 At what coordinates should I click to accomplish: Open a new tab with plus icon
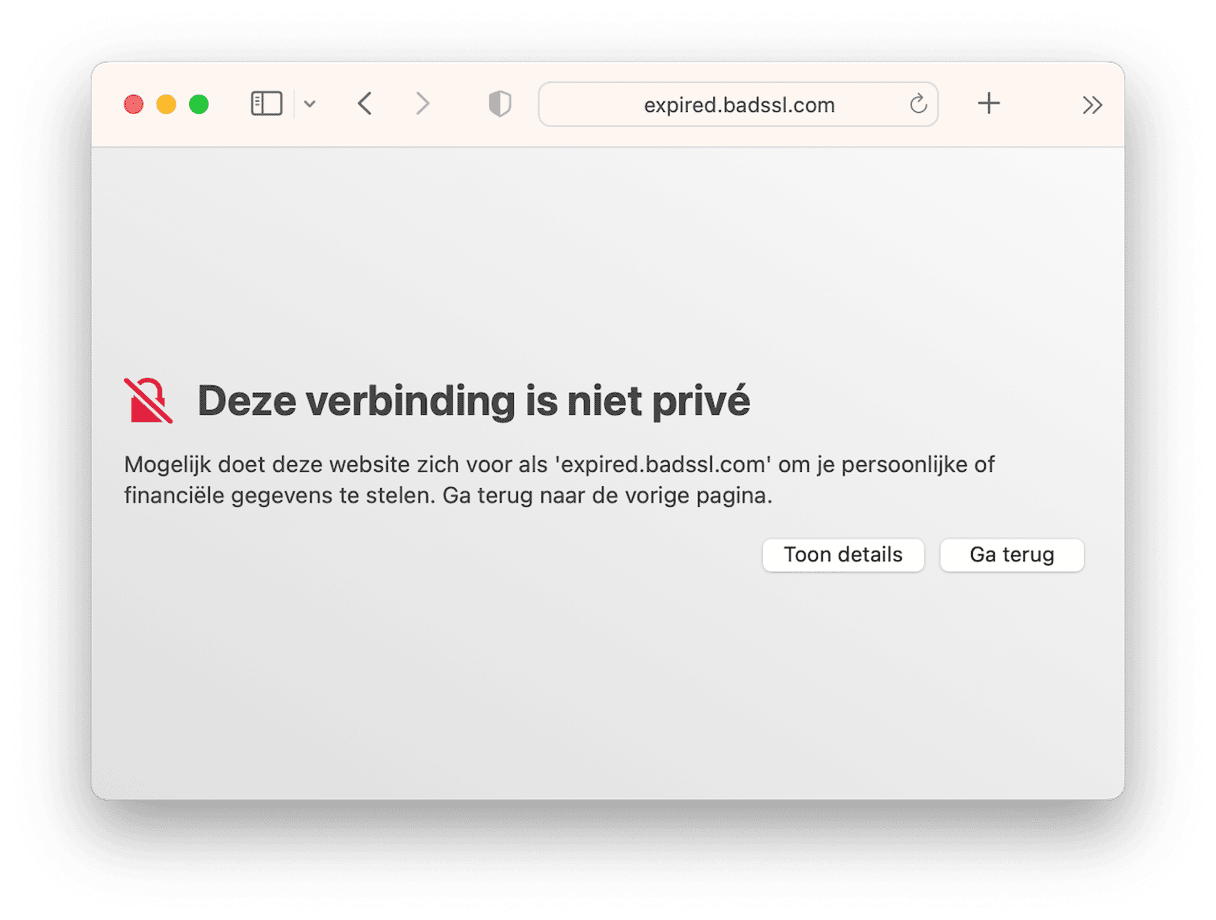coord(989,103)
